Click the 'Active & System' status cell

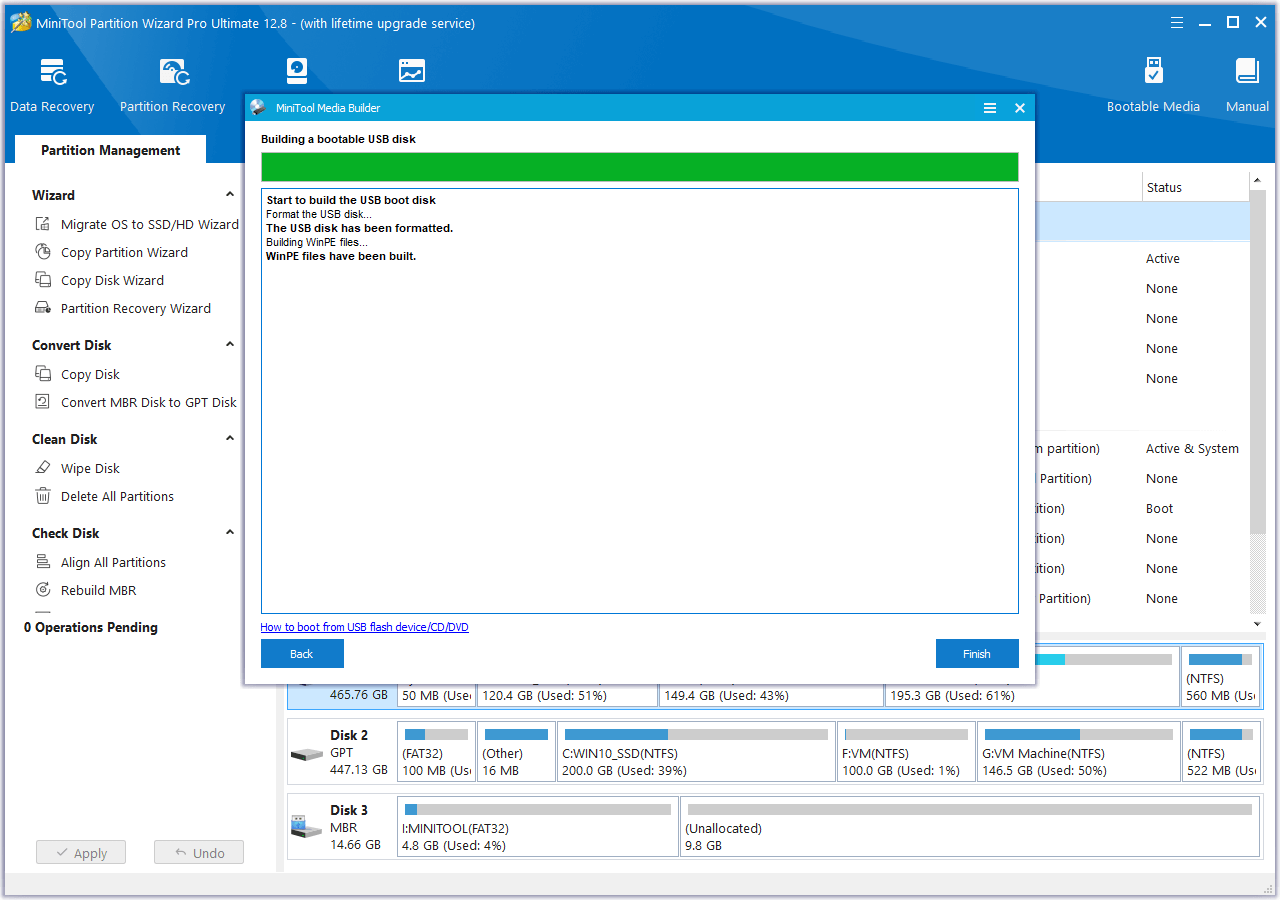coord(1192,449)
